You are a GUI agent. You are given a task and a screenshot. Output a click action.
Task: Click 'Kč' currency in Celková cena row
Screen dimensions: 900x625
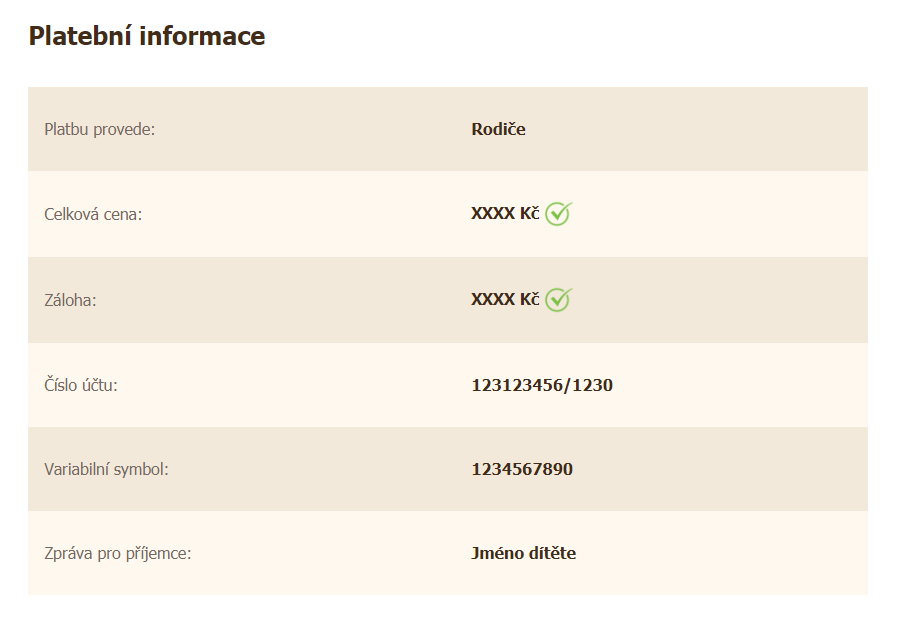click(529, 214)
